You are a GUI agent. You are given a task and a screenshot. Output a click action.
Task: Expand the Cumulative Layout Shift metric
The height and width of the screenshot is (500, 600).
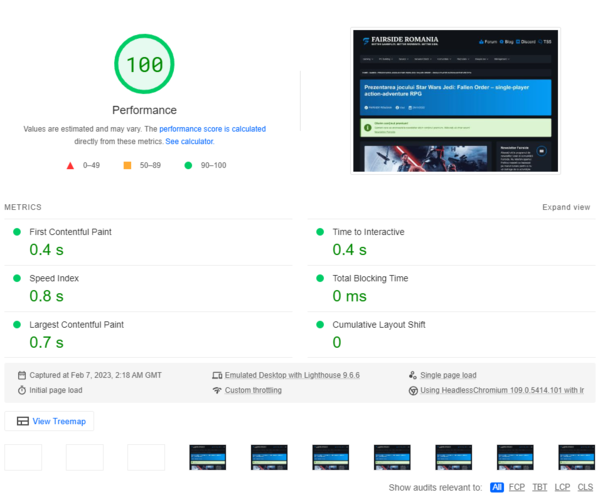tap(451, 335)
